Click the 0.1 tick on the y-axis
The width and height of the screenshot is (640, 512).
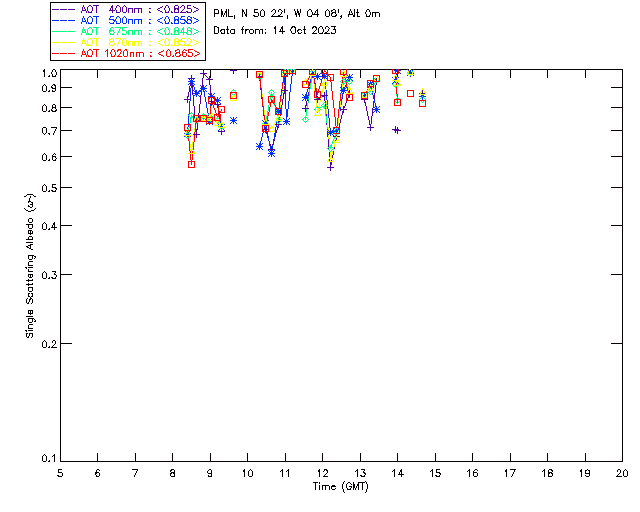click(x=46, y=459)
